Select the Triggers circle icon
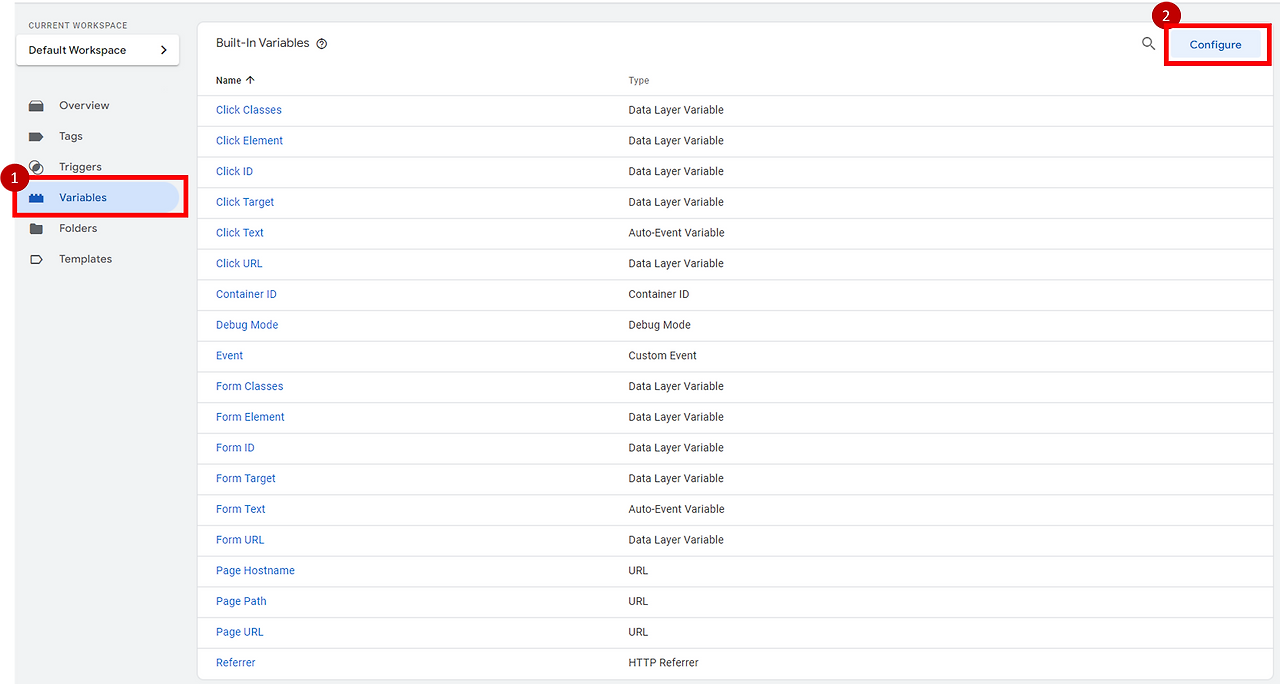Viewport: 1280px width, 684px height. (x=37, y=167)
